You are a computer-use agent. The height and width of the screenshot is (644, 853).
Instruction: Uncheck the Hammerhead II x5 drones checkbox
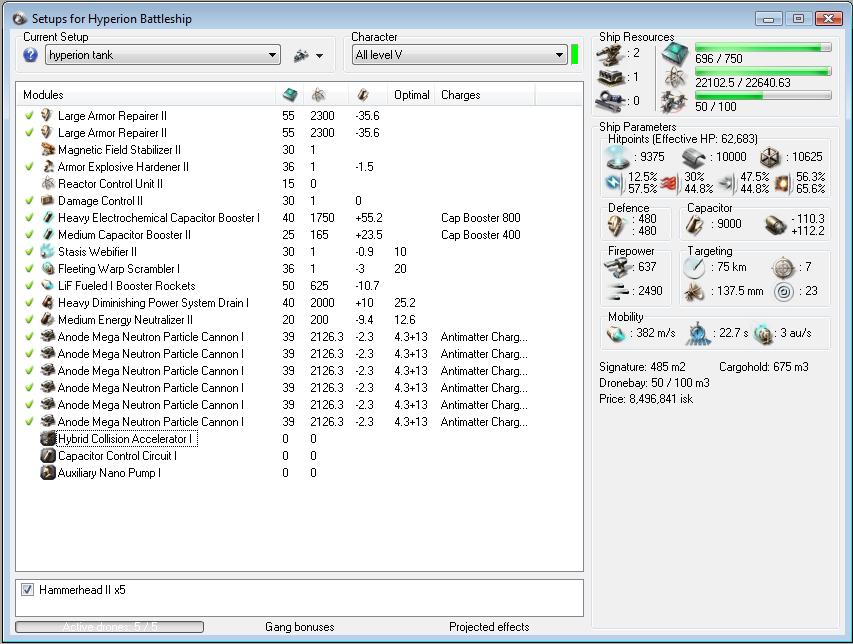click(27, 590)
